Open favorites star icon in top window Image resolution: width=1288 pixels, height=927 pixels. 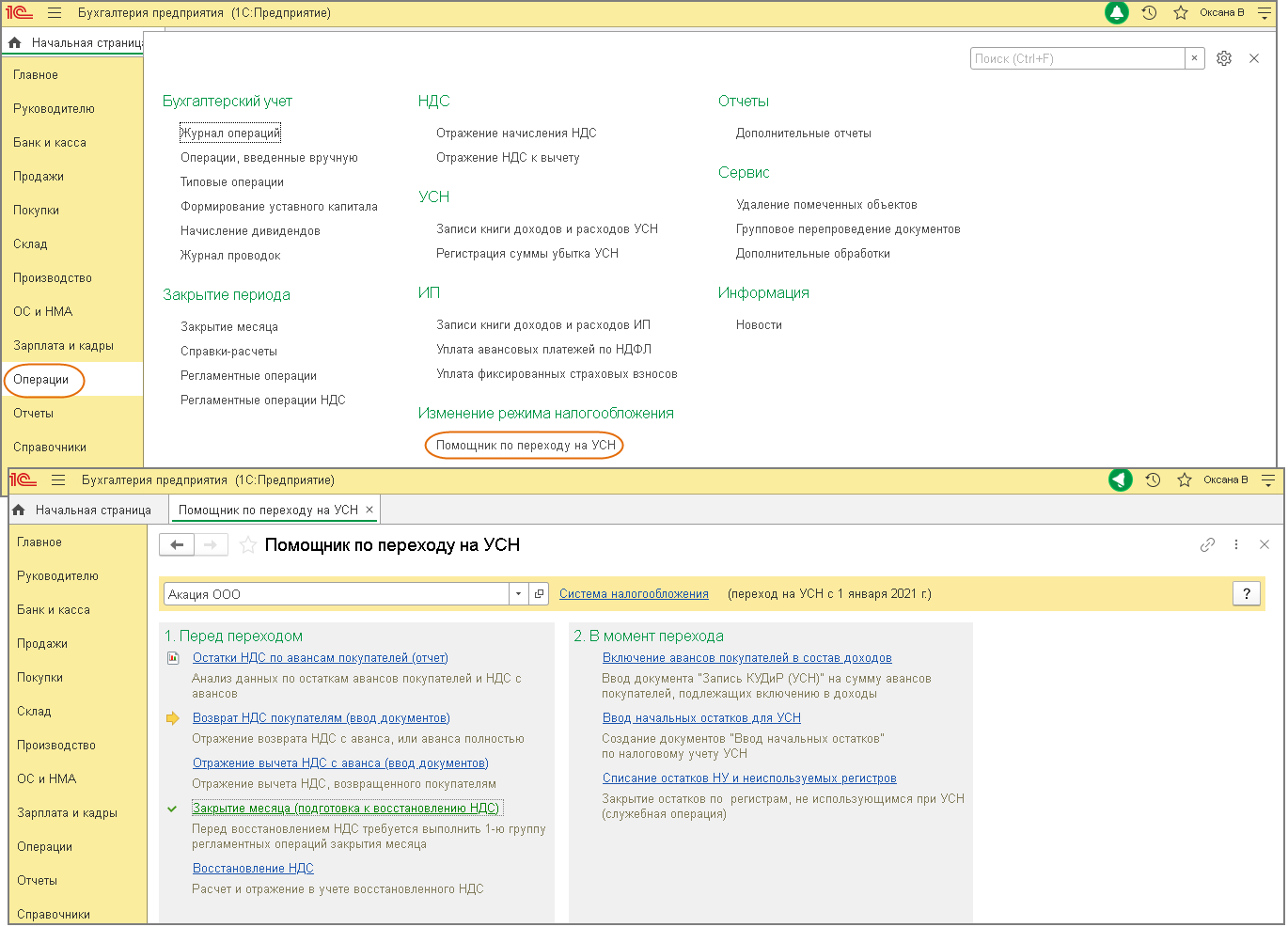click(1181, 13)
